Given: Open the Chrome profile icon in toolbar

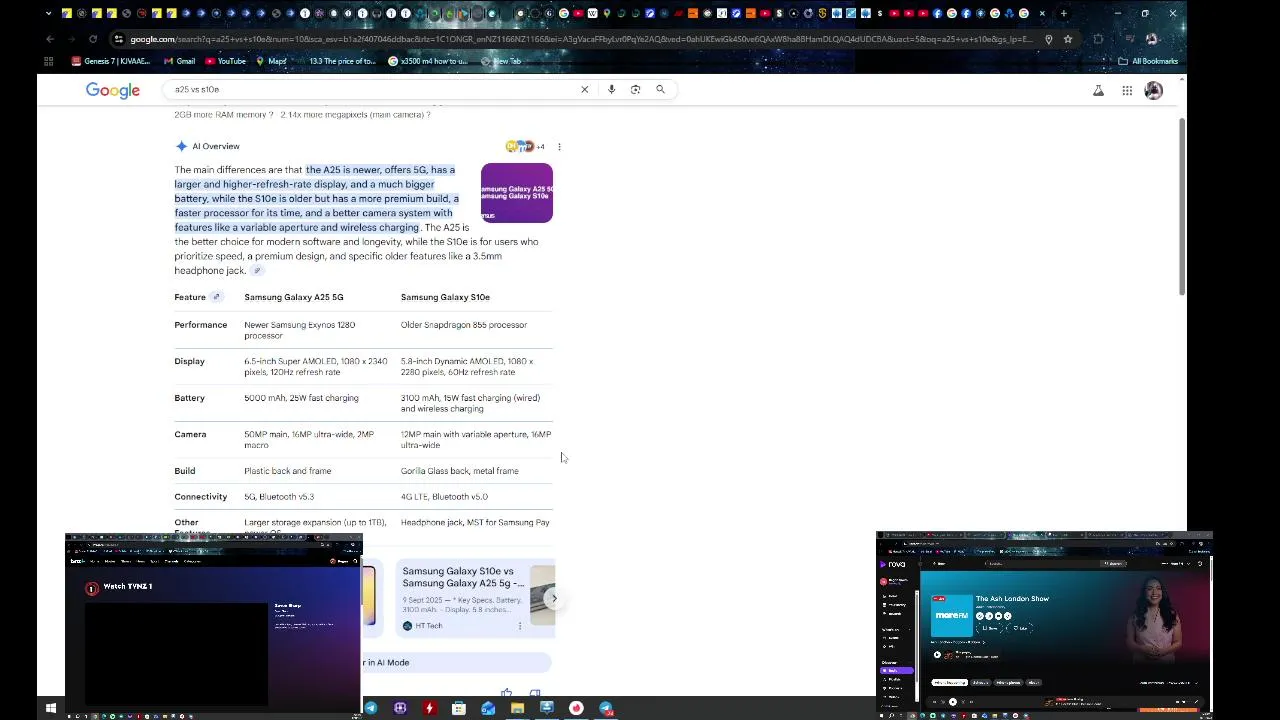Looking at the screenshot, I should tap(1151, 39).
